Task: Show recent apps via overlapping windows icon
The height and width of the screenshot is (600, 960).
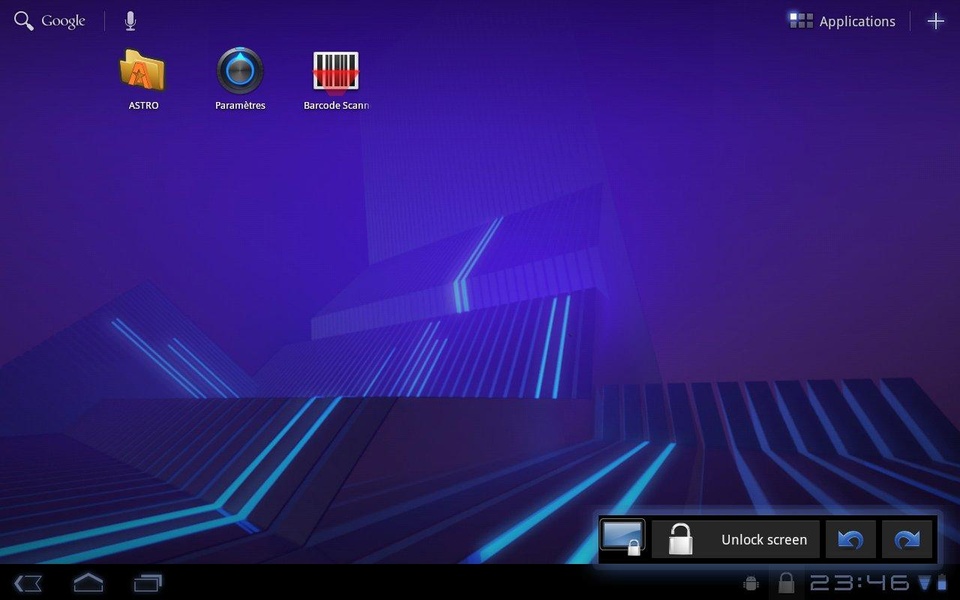Action: click(x=147, y=583)
